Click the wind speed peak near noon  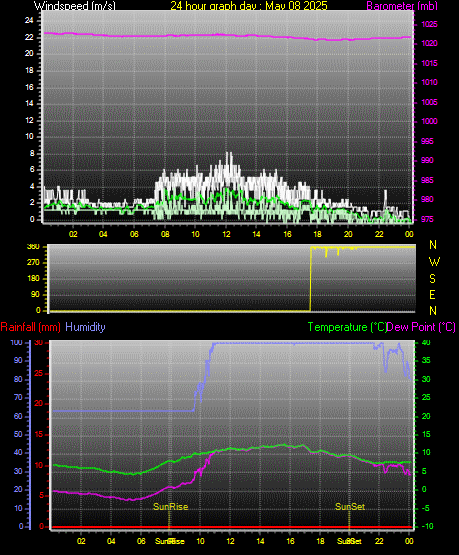[x=229, y=154]
